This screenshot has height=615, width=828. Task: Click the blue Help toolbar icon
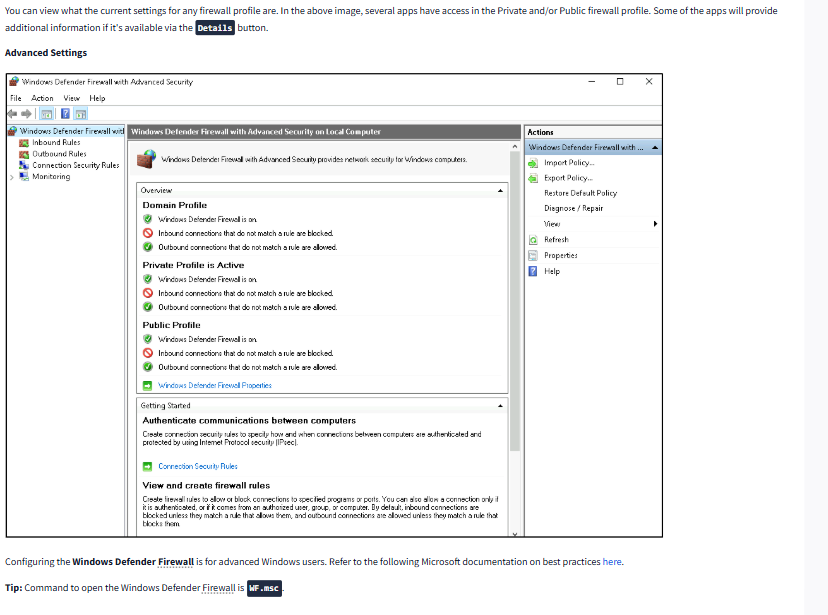[x=65, y=114]
